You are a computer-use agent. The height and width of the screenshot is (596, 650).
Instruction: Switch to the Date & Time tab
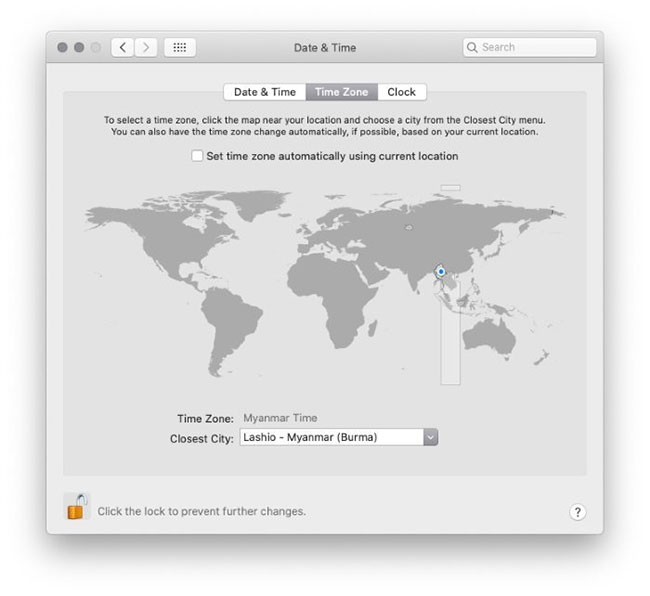pyautogui.click(x=265, y=92)
